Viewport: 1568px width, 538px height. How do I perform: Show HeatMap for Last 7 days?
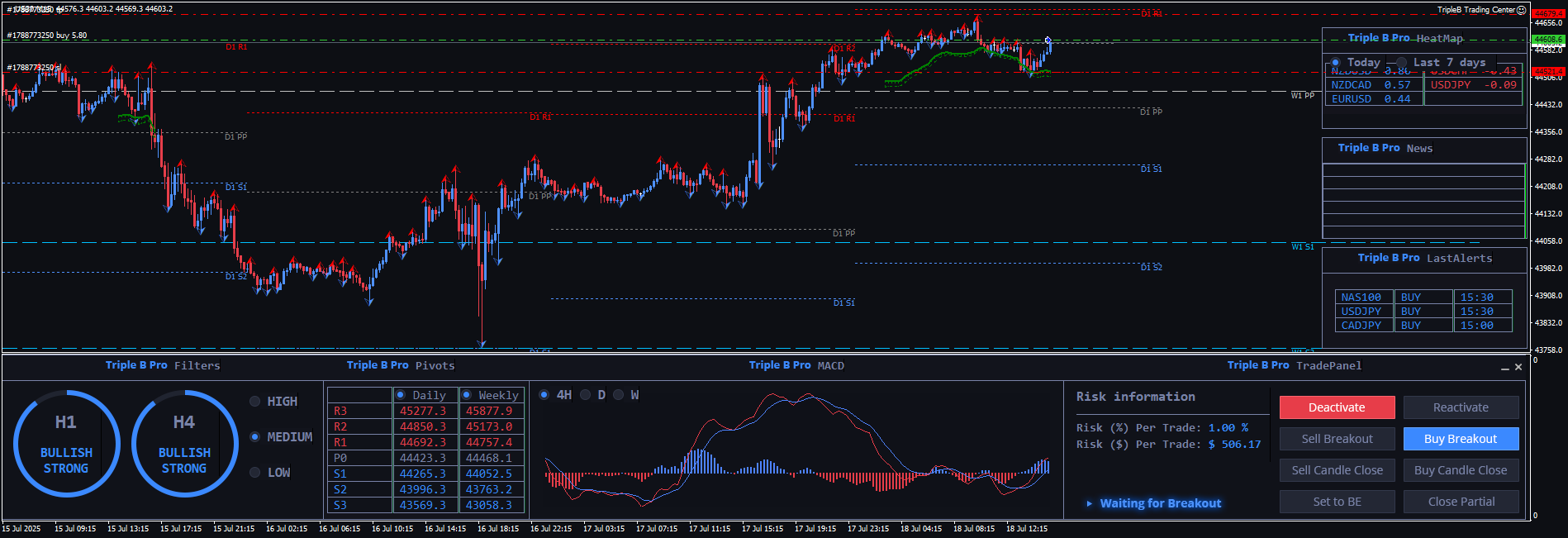pos(1402,63)
